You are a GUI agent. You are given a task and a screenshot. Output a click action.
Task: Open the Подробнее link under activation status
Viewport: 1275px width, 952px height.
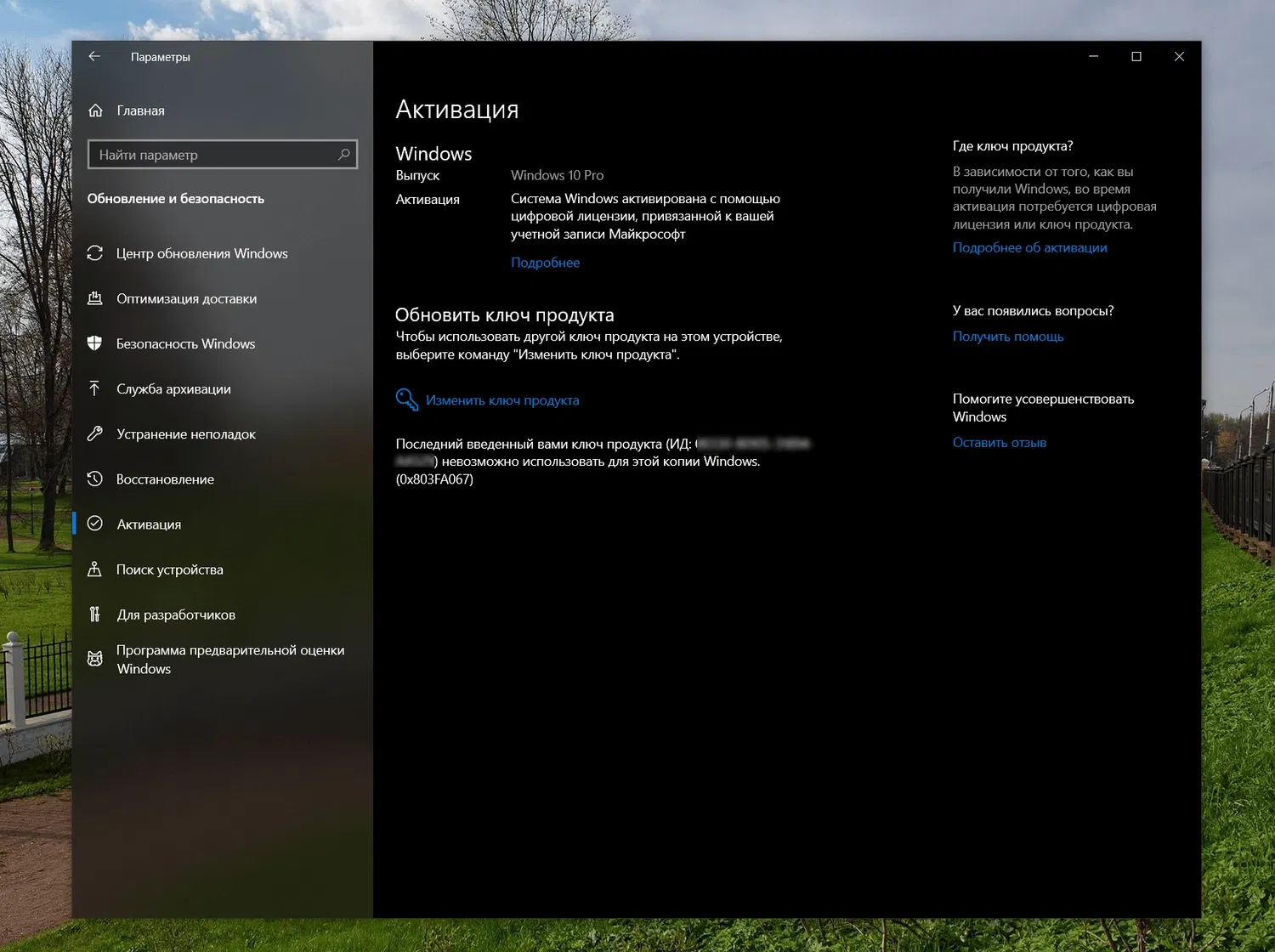(545, 262)
